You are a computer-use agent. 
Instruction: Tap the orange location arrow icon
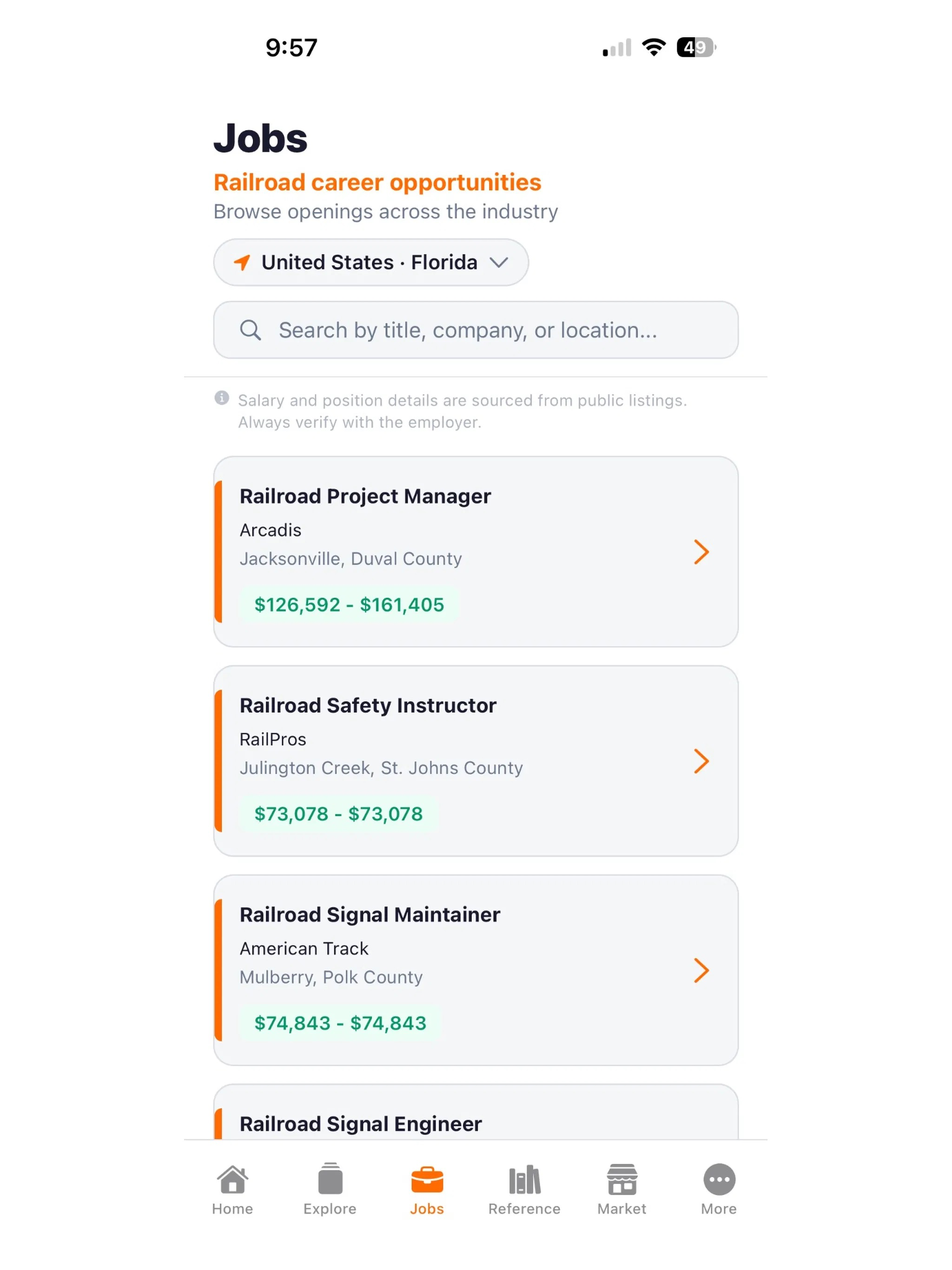[242, 262]
